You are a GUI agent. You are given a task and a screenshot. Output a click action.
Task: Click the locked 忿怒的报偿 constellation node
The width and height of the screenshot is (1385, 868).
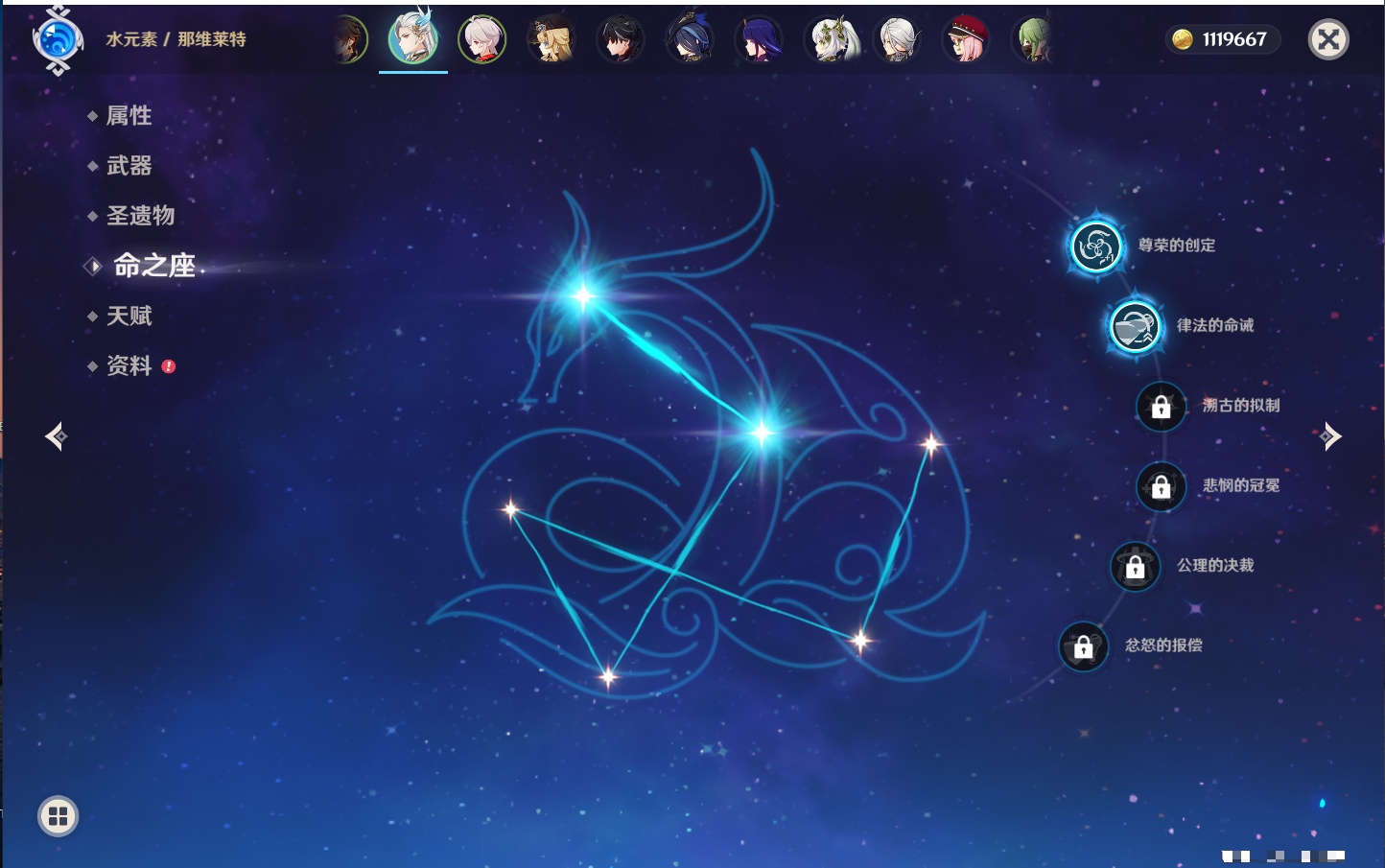click(1083, 645)
